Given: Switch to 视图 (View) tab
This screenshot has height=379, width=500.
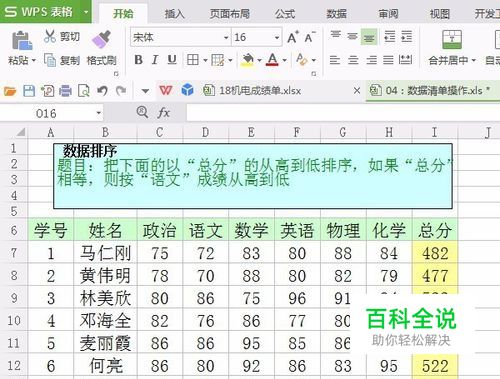Looking at the screenshot, I should tap(439, 14).
